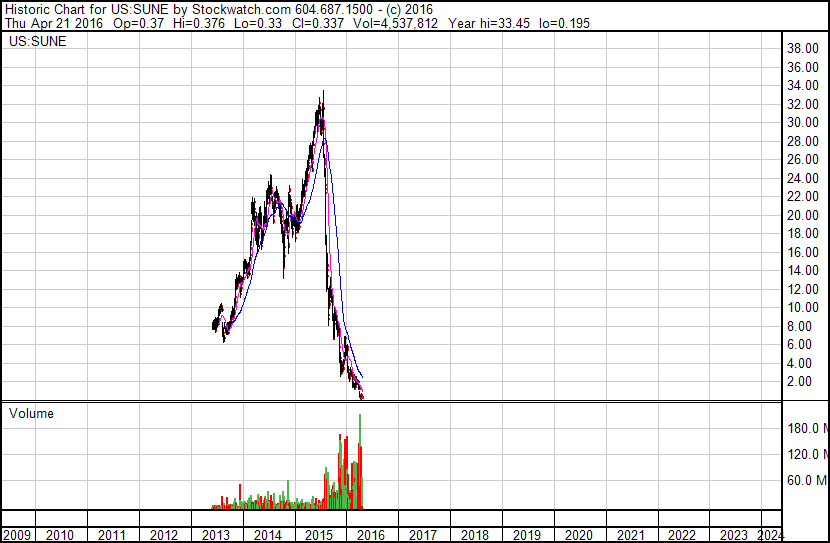This screenshot has height=543, width=830.
Task: Click the 60.0 M volume axis label
Action: pos(808,480)
